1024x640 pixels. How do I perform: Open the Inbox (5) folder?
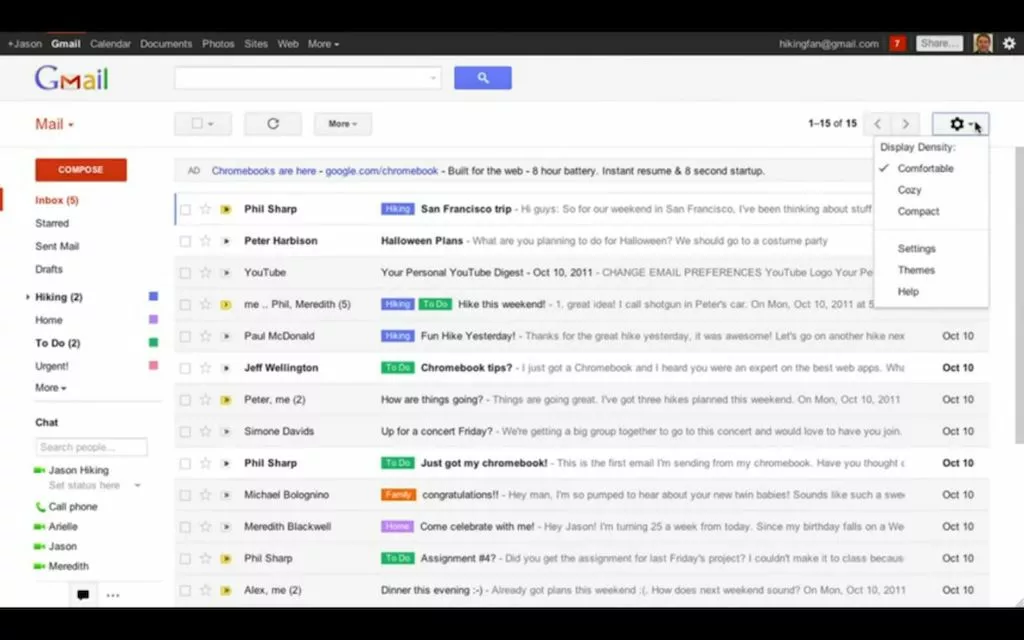pos(57,200)
